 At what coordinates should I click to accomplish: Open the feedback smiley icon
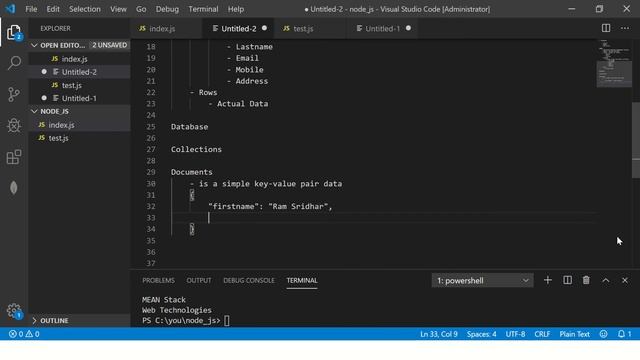coord(603,334)
